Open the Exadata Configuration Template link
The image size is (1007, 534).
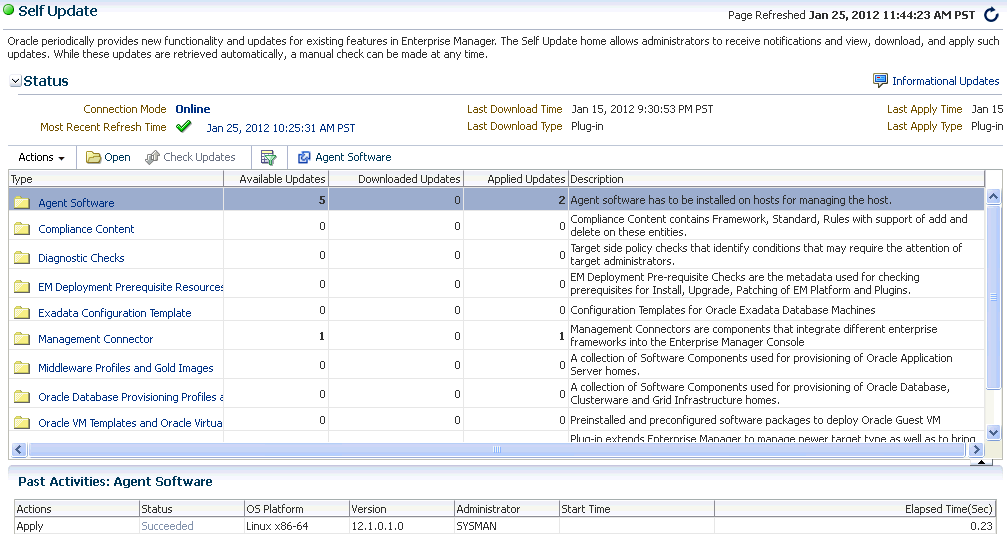114,313
